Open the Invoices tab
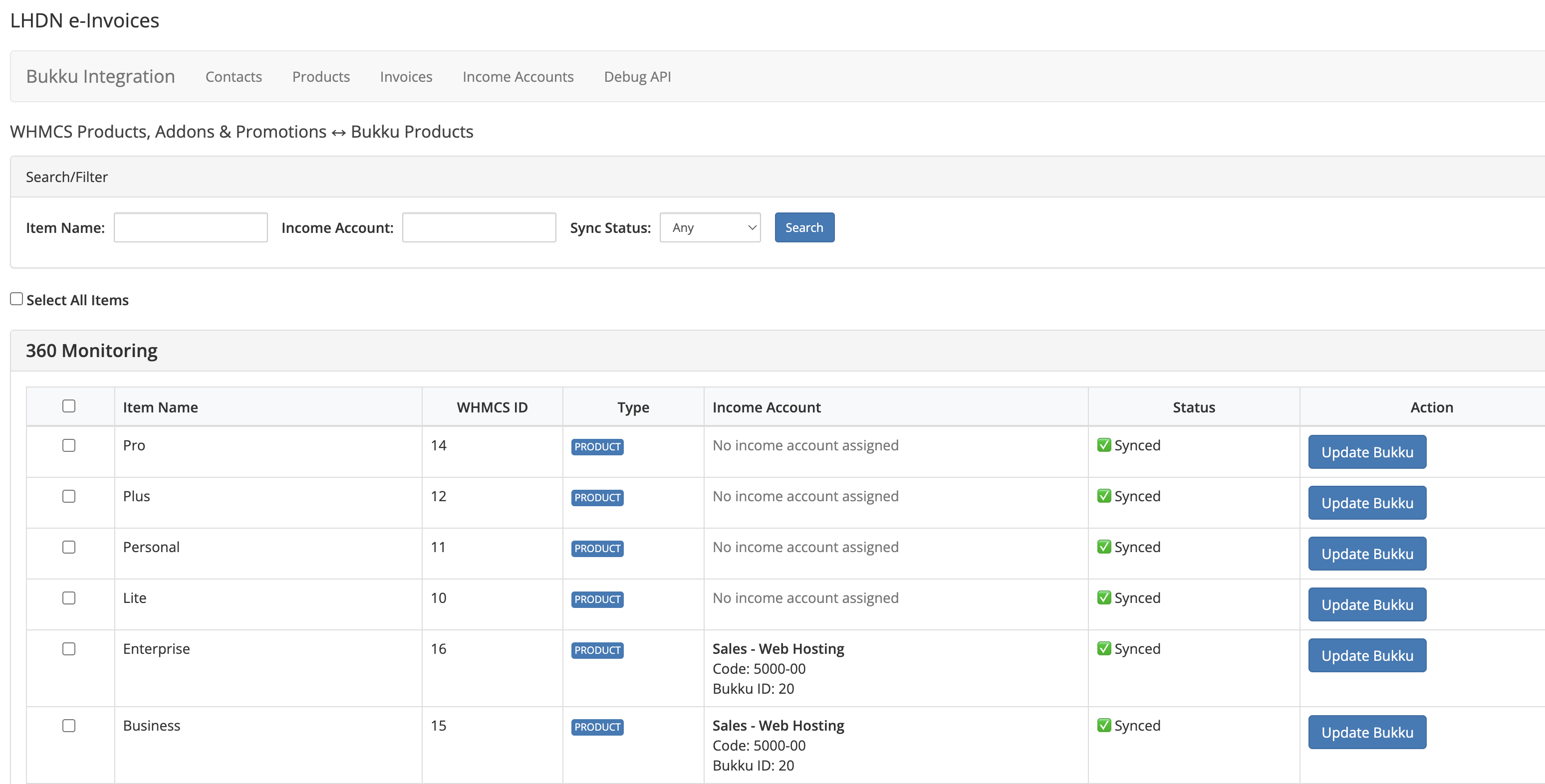The height and width of the screenshot is (784, 1545). (405, 77)
